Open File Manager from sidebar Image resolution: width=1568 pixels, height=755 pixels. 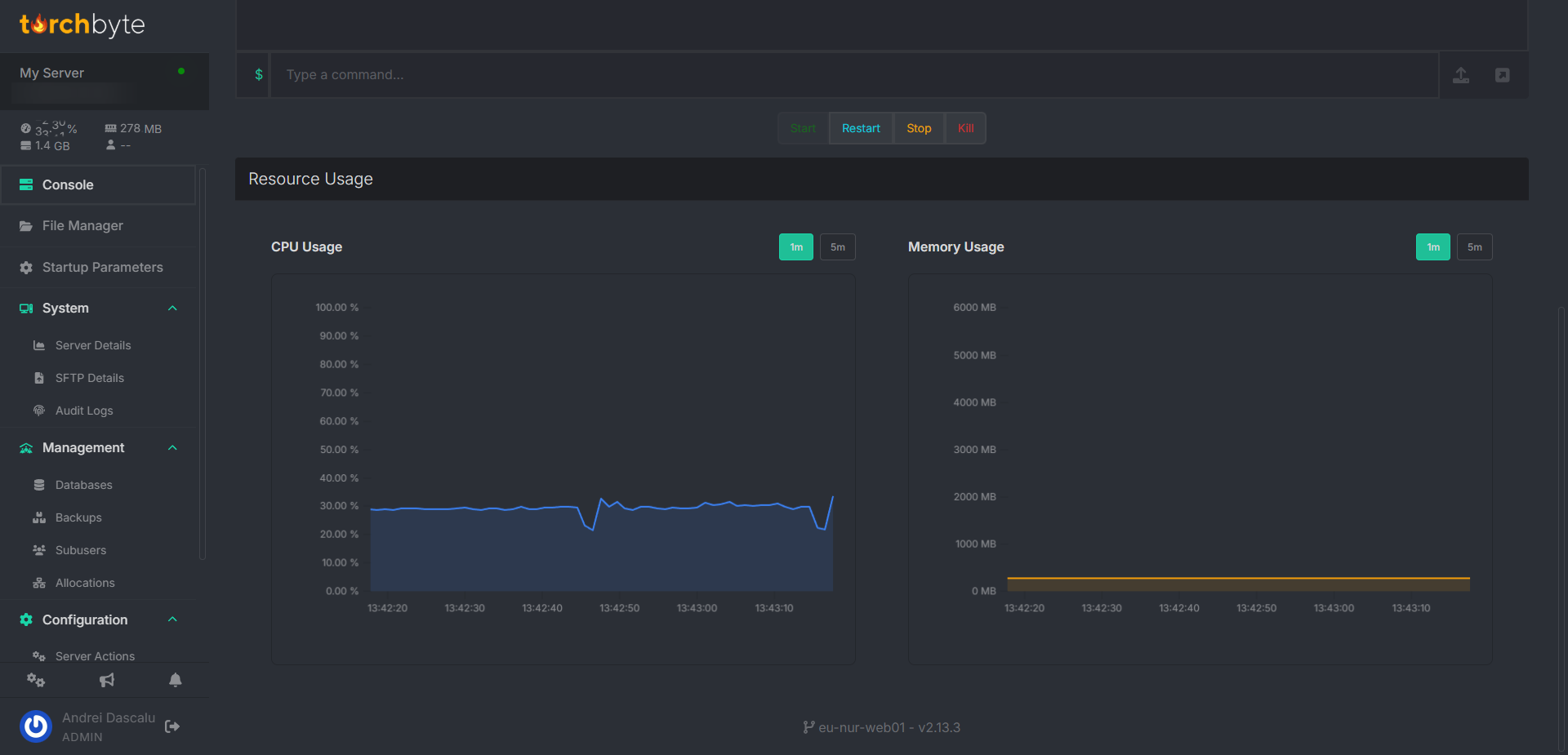coord(82,226)
